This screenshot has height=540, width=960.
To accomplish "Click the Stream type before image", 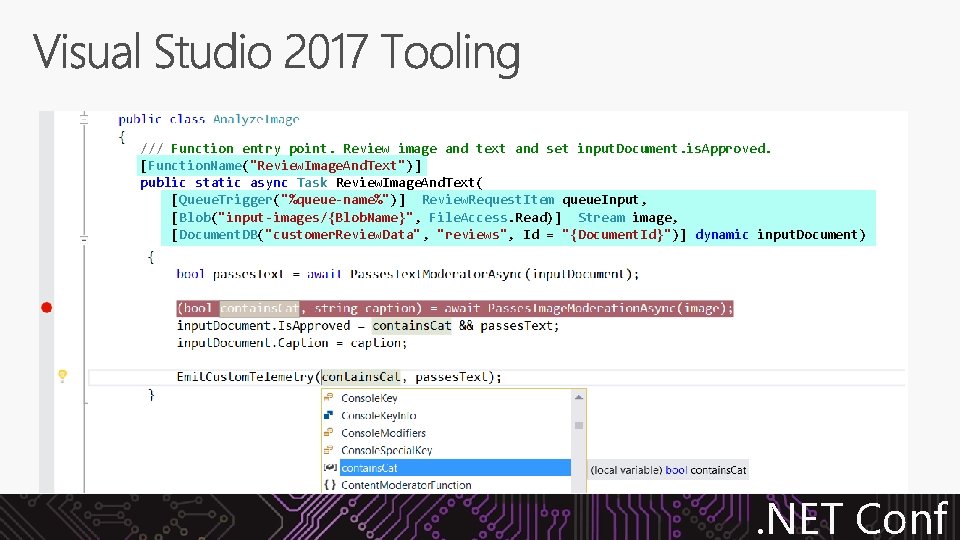I will pos(601,217).
